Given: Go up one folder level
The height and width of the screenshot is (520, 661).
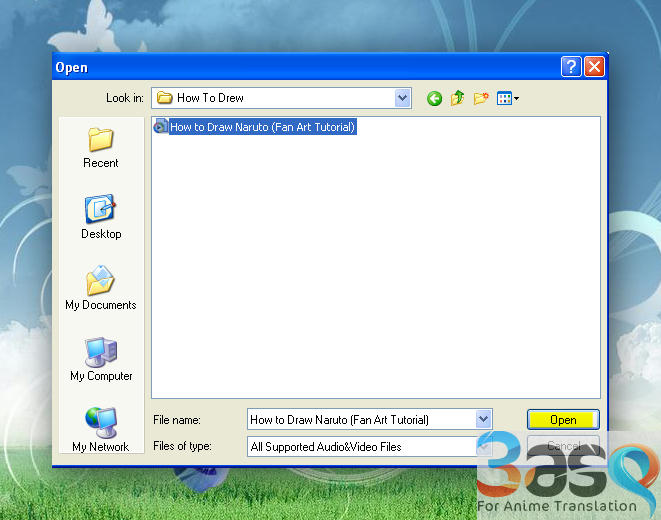Looking at the screenshot, I should tap(457, 98).
